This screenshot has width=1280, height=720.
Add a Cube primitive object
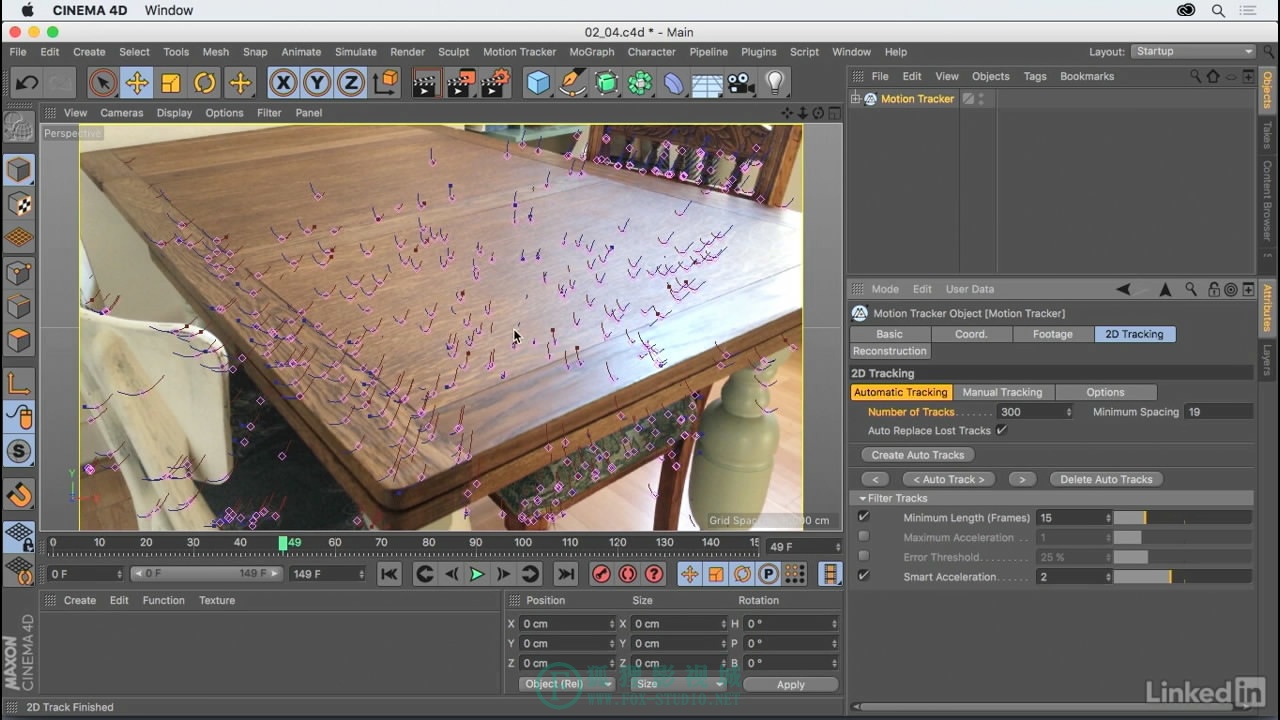(539, 83)
